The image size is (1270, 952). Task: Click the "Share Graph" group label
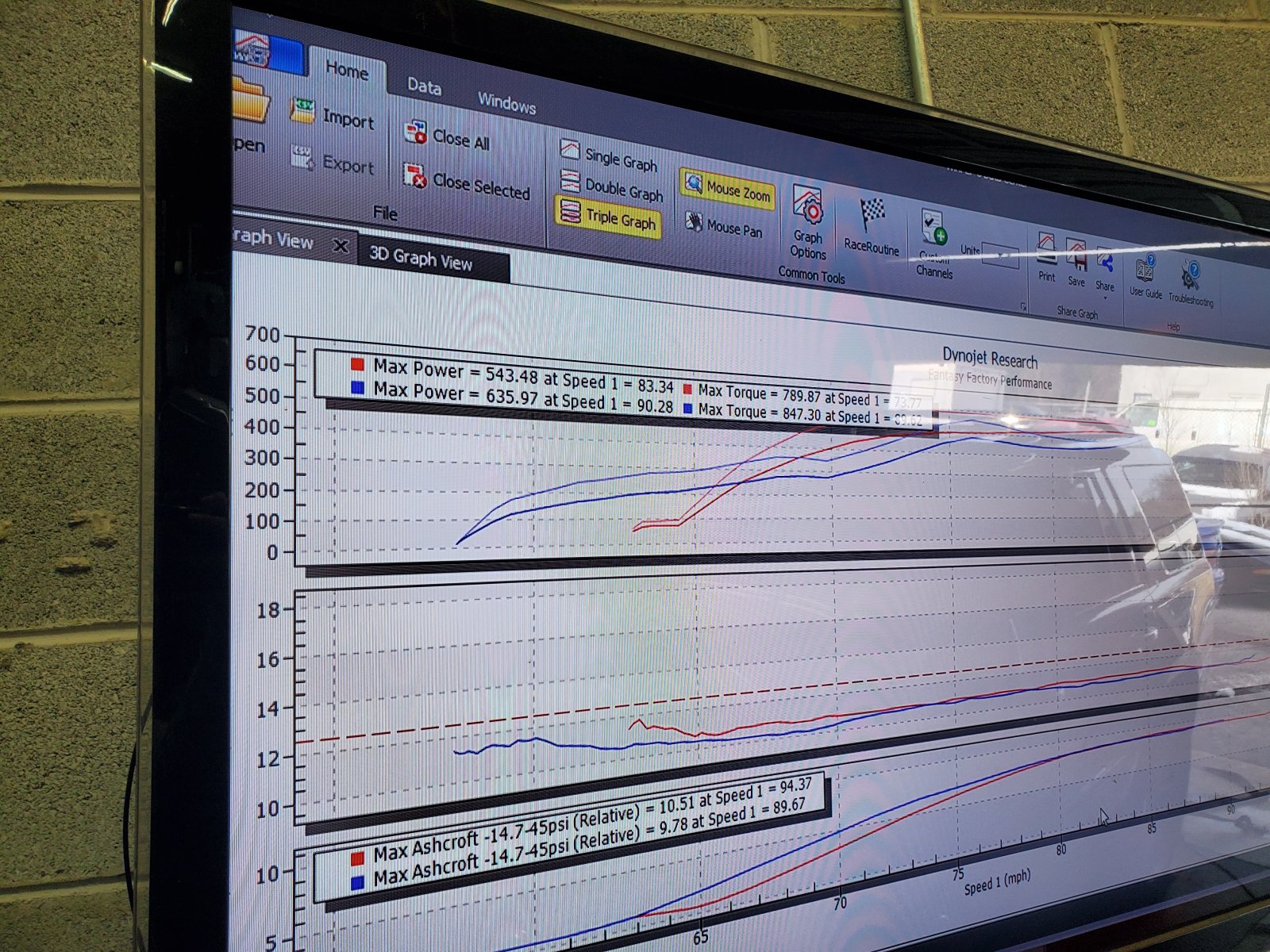point(1077,313)
